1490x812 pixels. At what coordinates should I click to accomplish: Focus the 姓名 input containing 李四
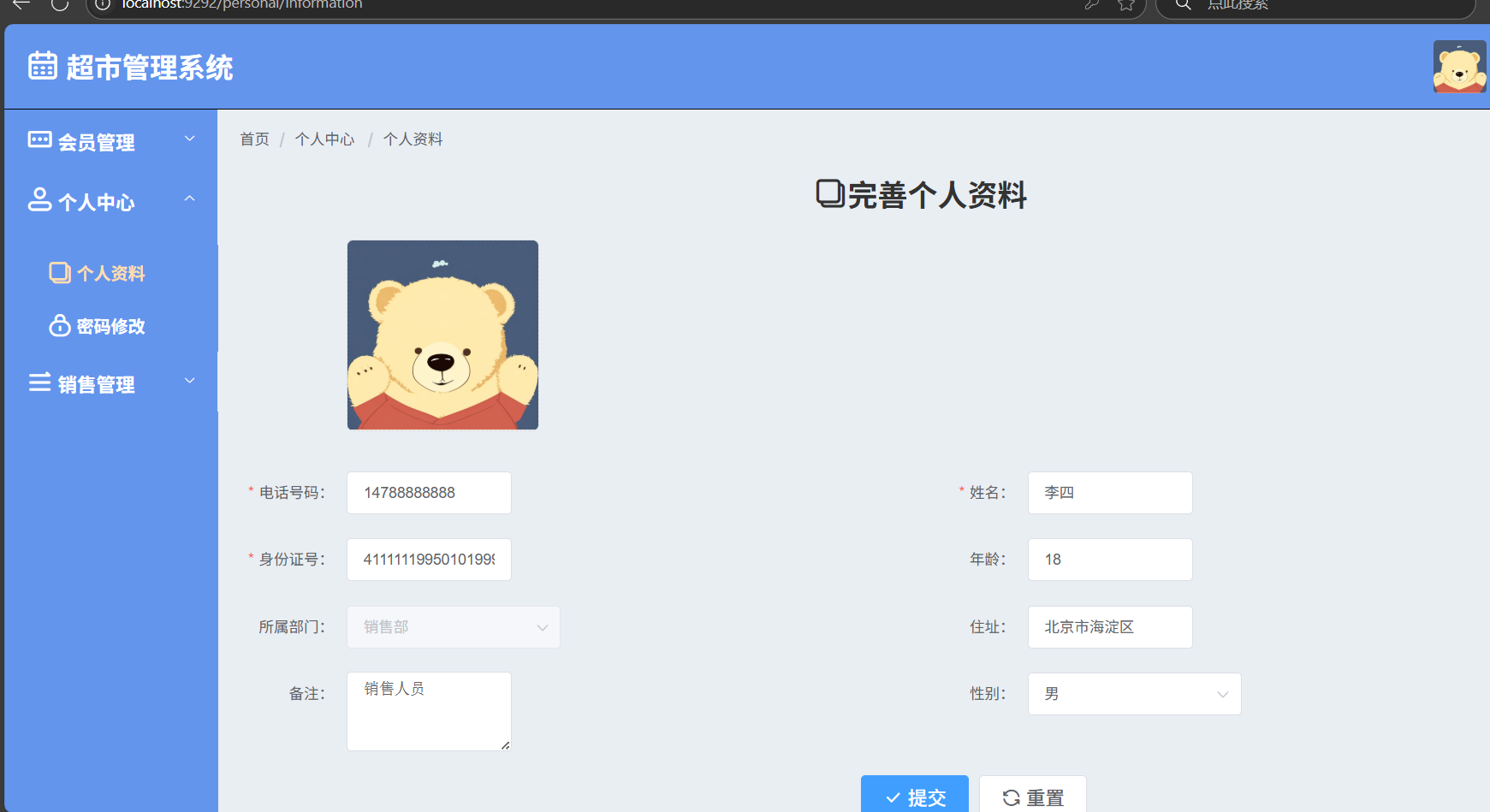(x=1110, y=493)
